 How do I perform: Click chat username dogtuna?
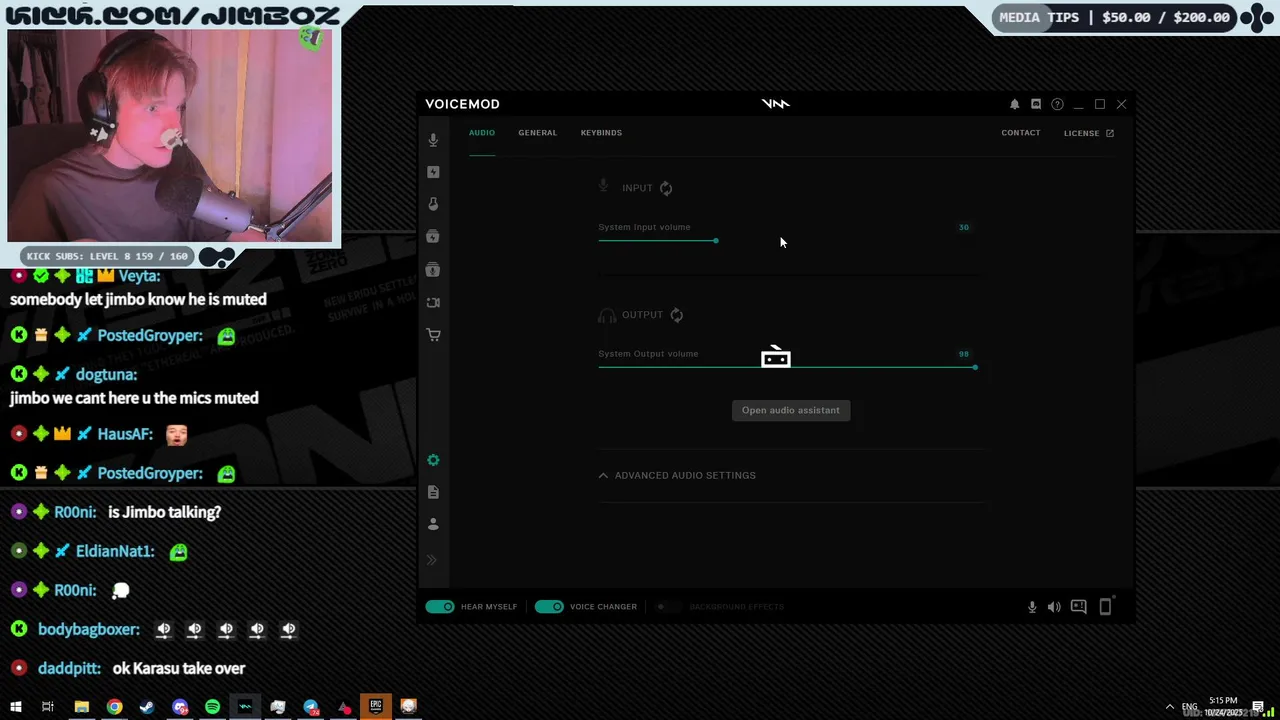pos(106,374)
